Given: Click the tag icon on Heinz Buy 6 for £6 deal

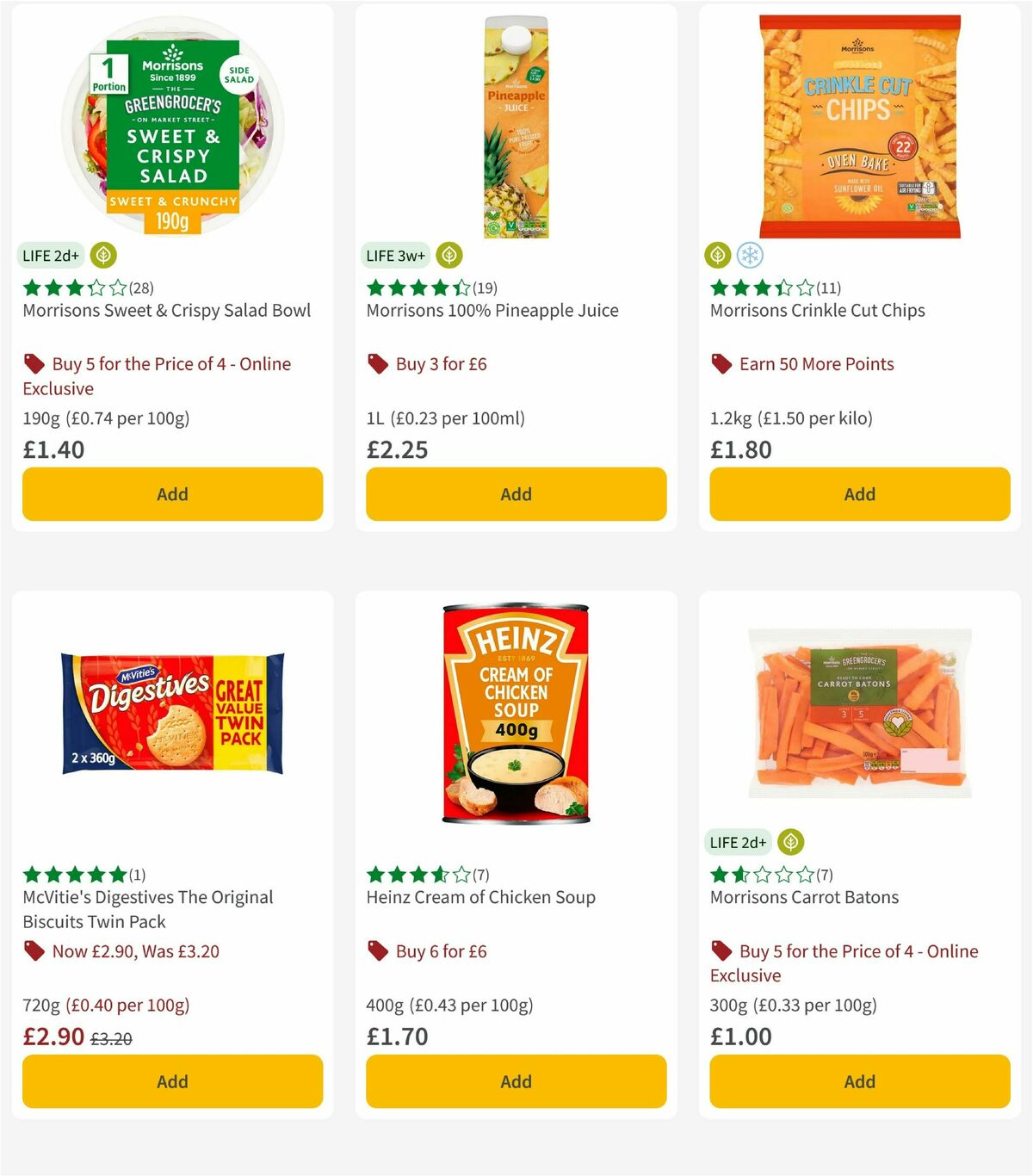Looking at the screenshot, I should point(376,950).
